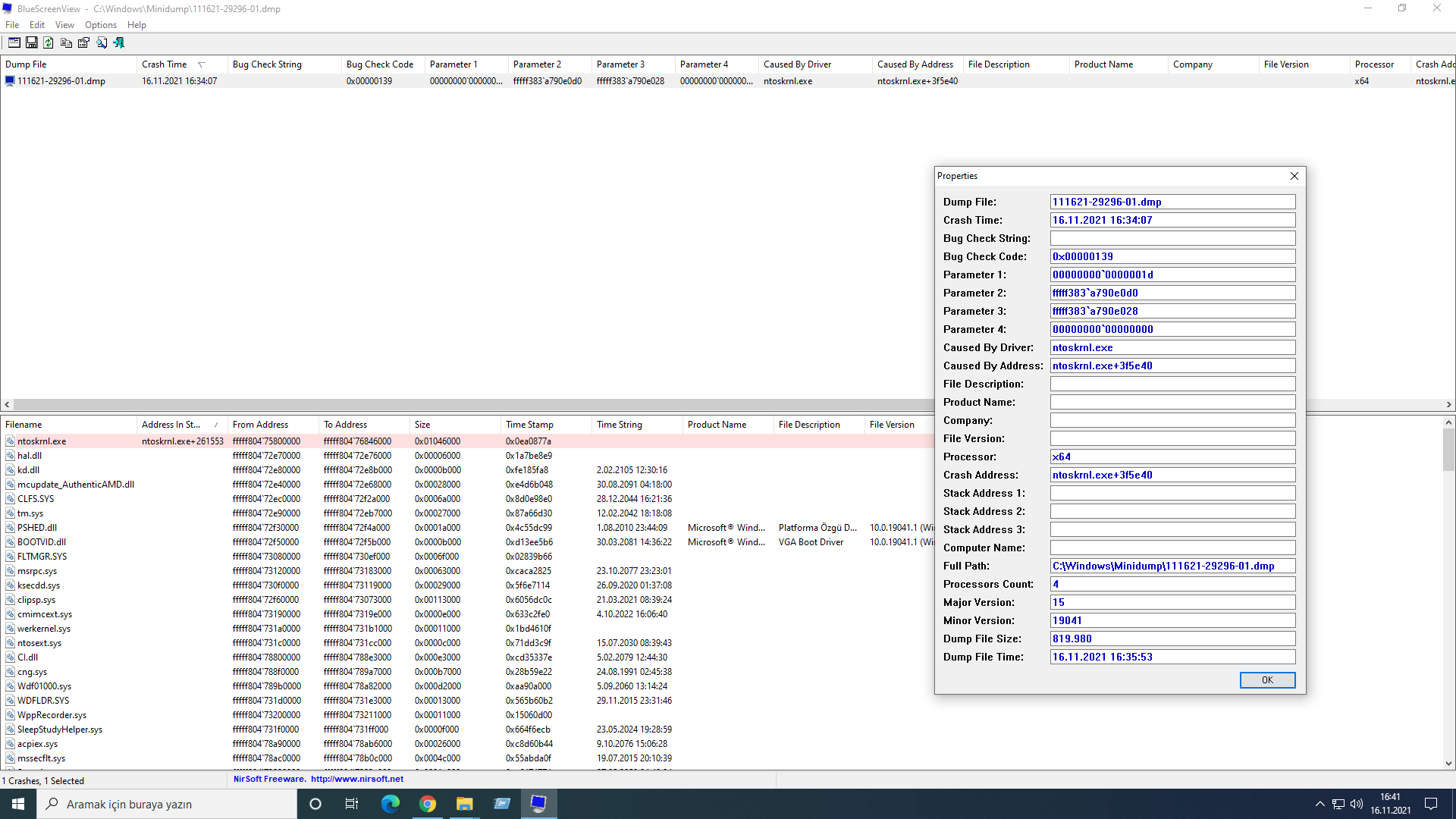
Task: Click the Exit door toolbar icon
Action: coord(119,43)
